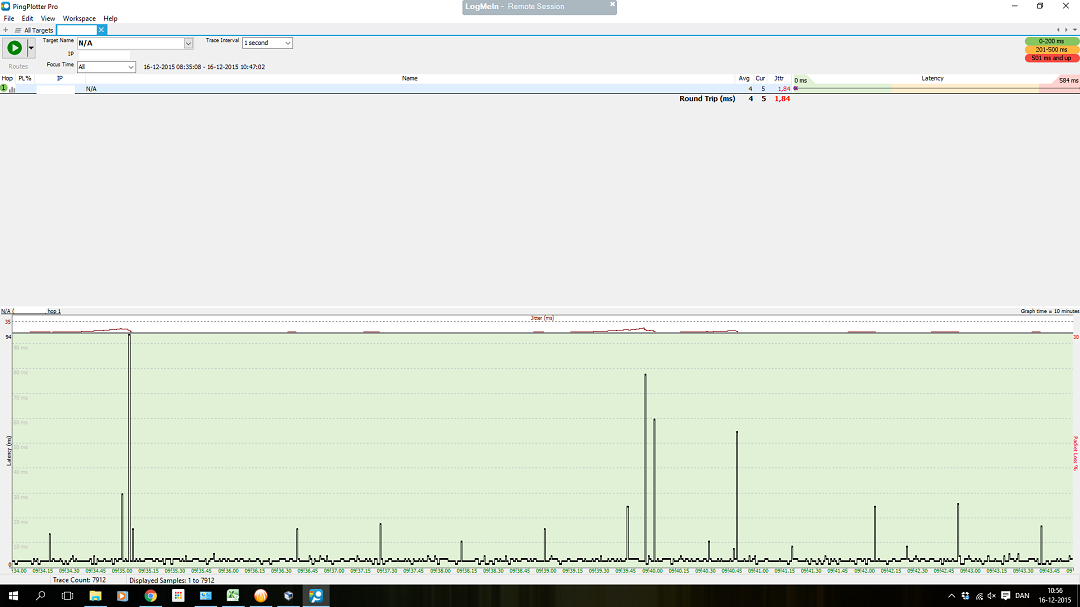Expand the Trace Interval dropdown
Screen dimensions: 1080x607
[x=287, y=43]
